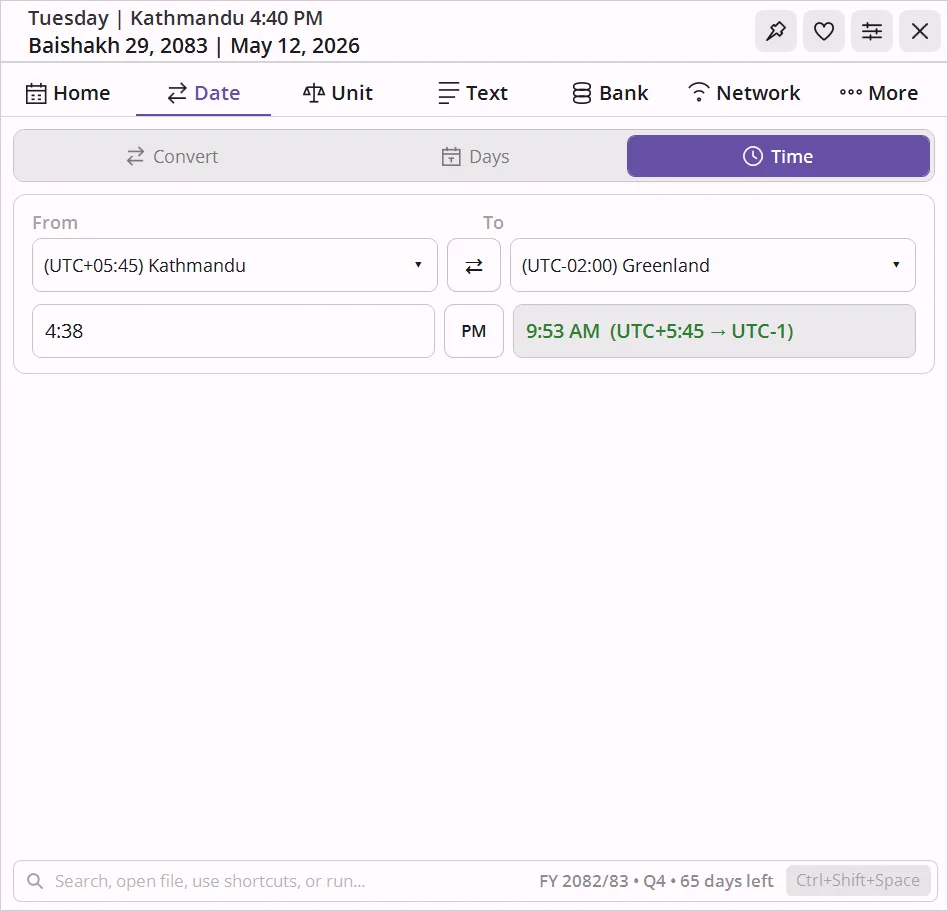This screenshot has height=911, width=948.
Task: Click the FY 2082/83 Q4 status text
Action: coord(656,881)
